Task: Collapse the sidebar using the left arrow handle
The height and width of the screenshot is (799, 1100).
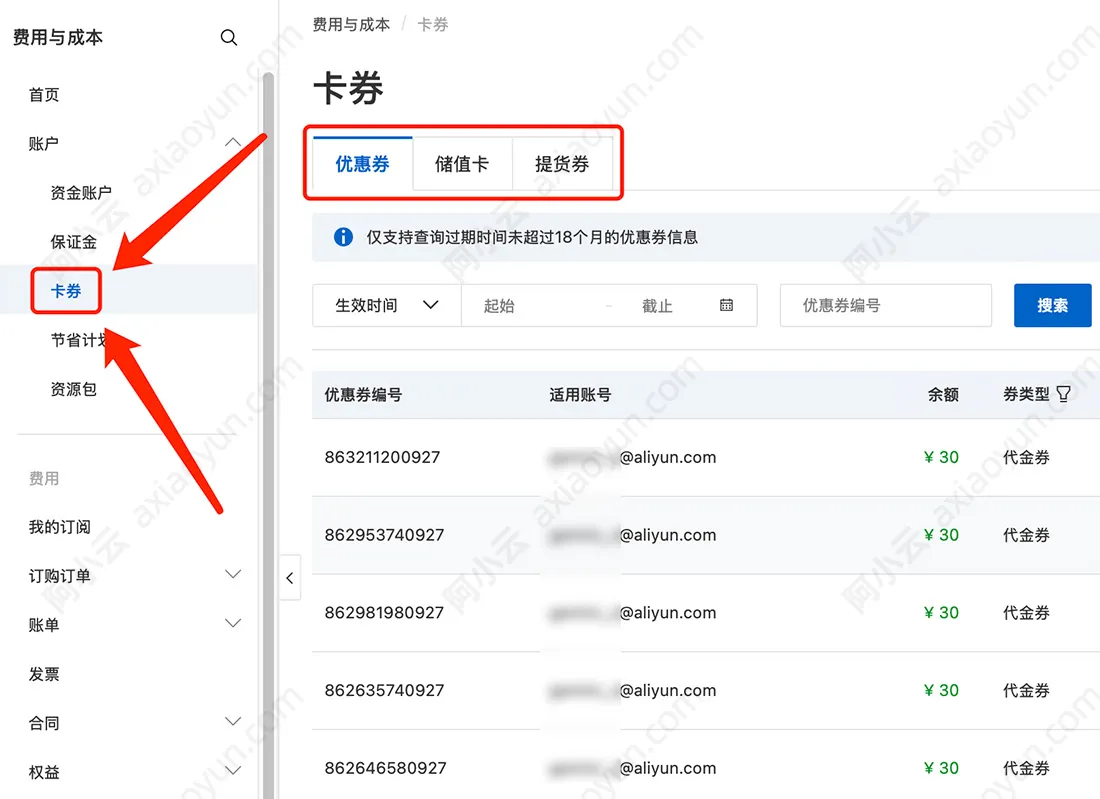Action: tap(289, 577)
